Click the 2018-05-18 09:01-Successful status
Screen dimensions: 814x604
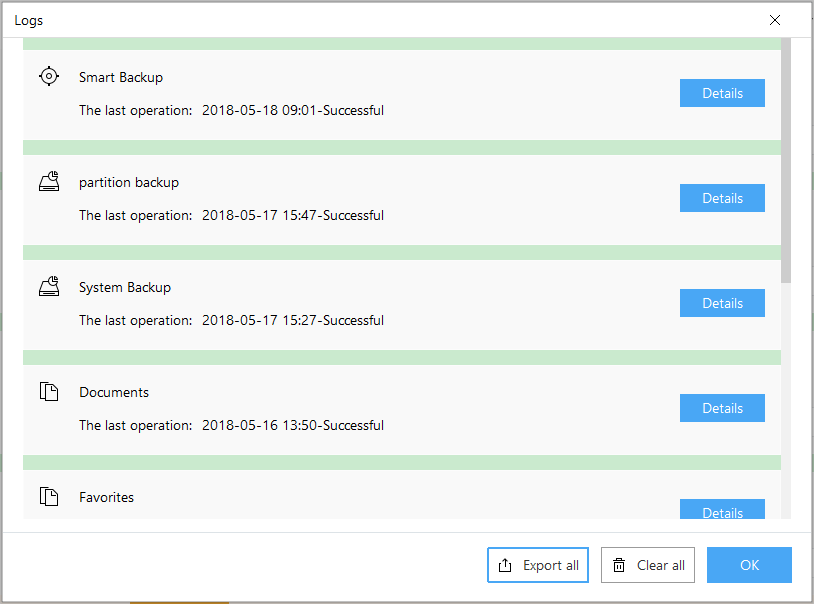[x=293, y=110]
